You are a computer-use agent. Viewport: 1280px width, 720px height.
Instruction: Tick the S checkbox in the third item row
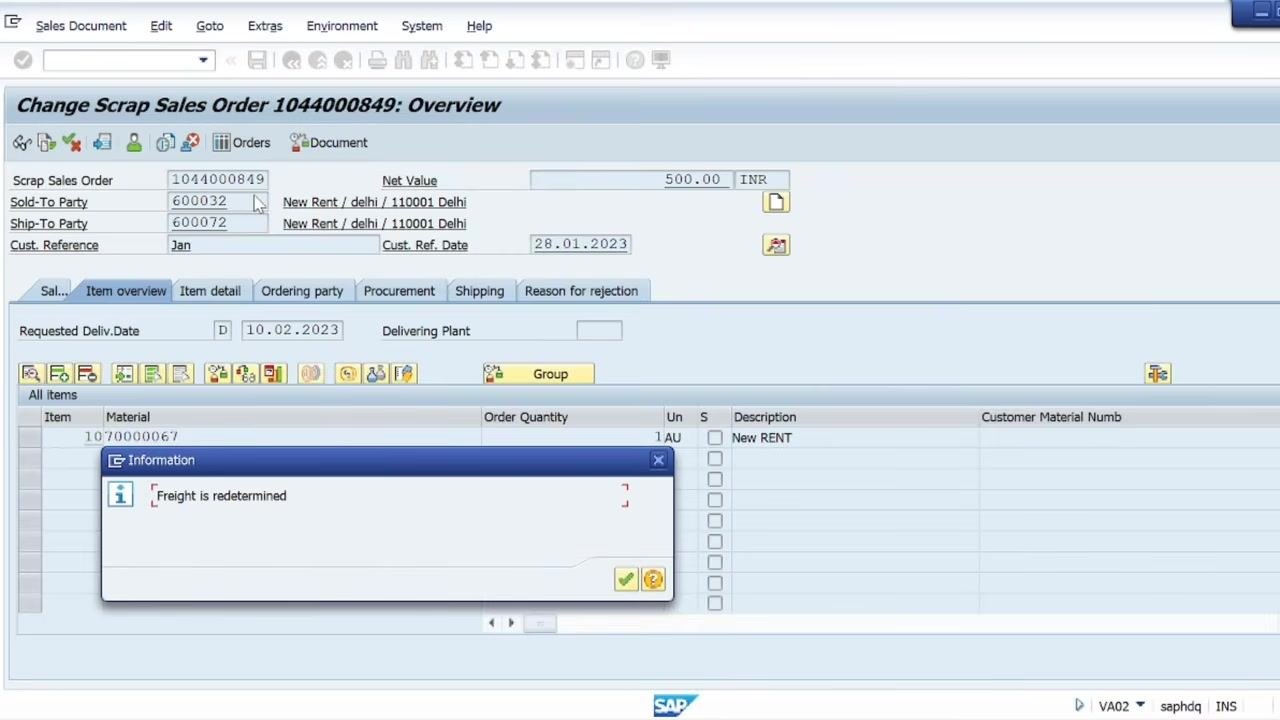point(714,480)
